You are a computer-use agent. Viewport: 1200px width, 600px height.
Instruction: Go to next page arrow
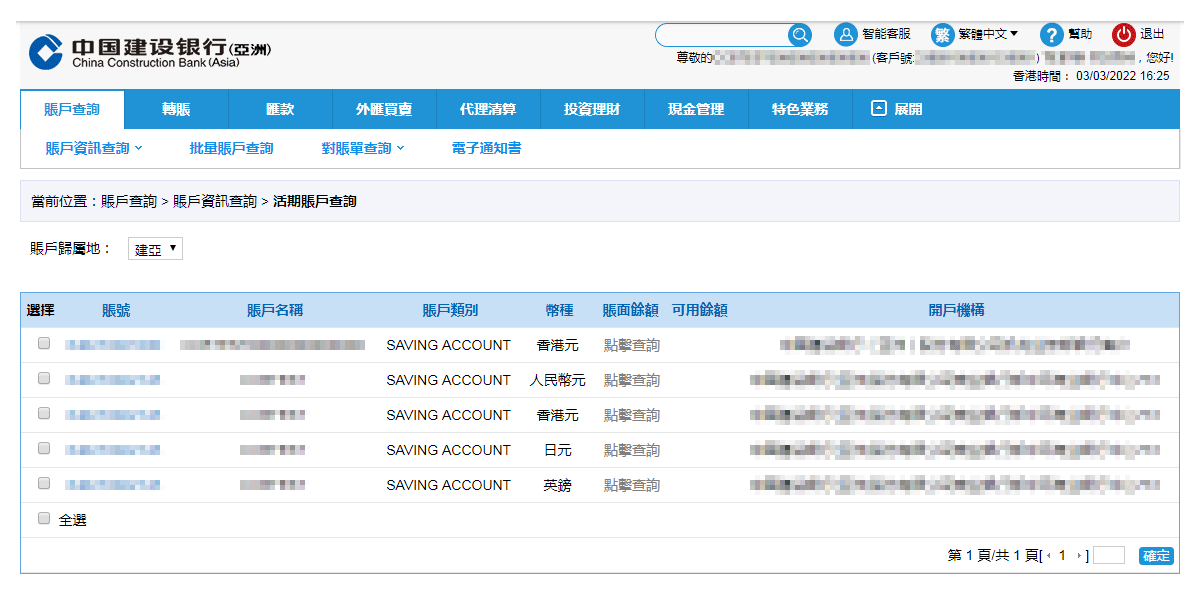click(1079, 556)
